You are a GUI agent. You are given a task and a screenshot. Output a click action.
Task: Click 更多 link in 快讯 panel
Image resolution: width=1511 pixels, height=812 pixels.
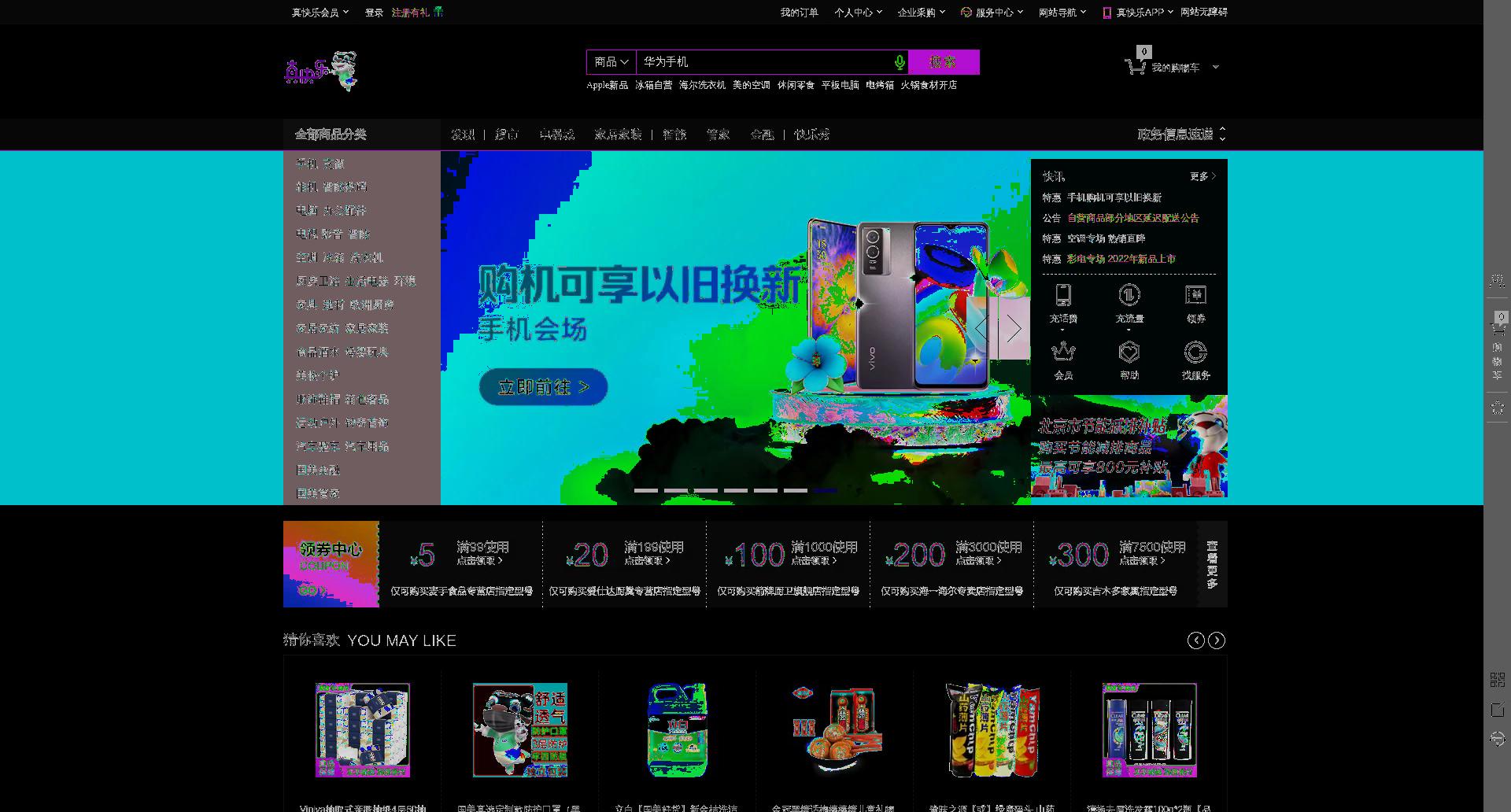coord(1203,176)
